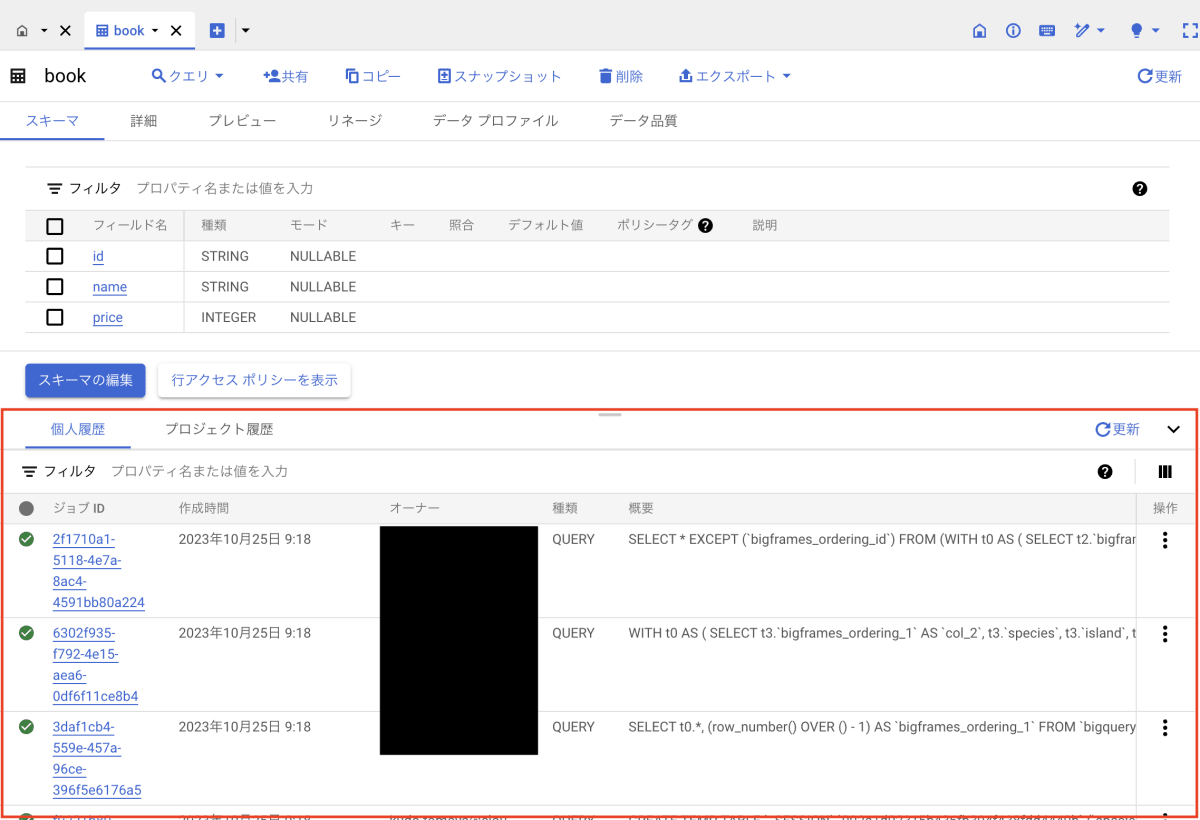Toggle the select-all fields checkbox
1200x820 pixels.
(55, 226)
